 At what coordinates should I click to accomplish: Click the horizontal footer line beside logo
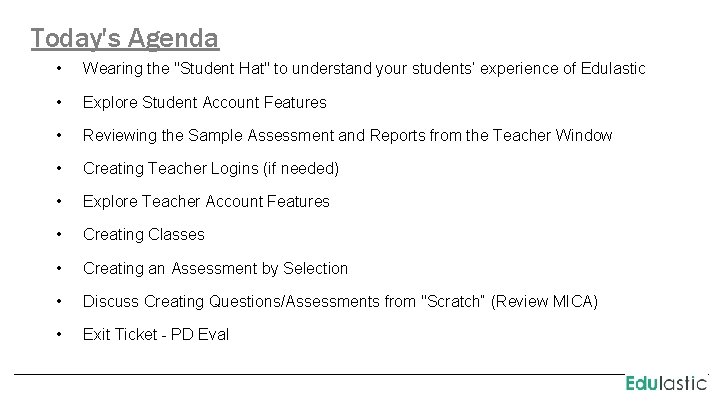(320, 375)
